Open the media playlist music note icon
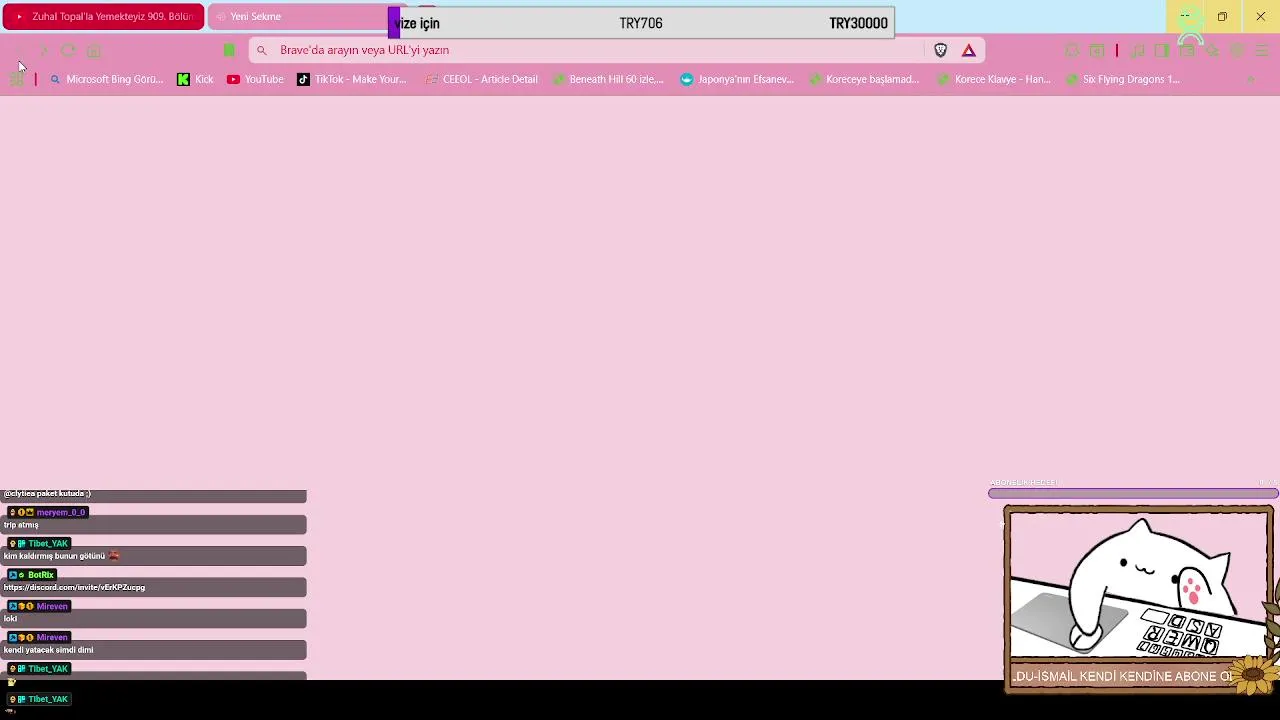 click(1137, 50)
